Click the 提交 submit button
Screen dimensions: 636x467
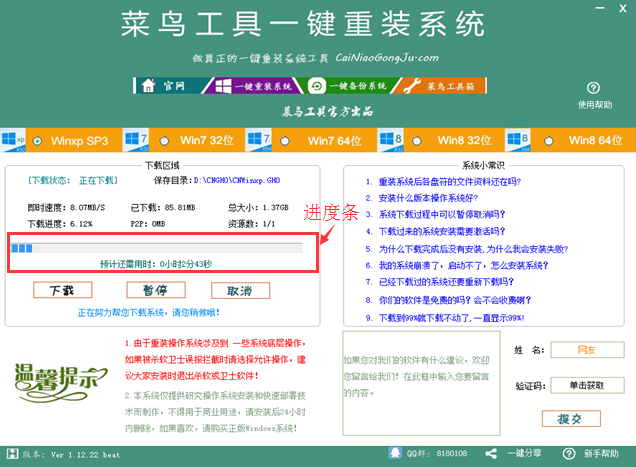tap(571, 419)
